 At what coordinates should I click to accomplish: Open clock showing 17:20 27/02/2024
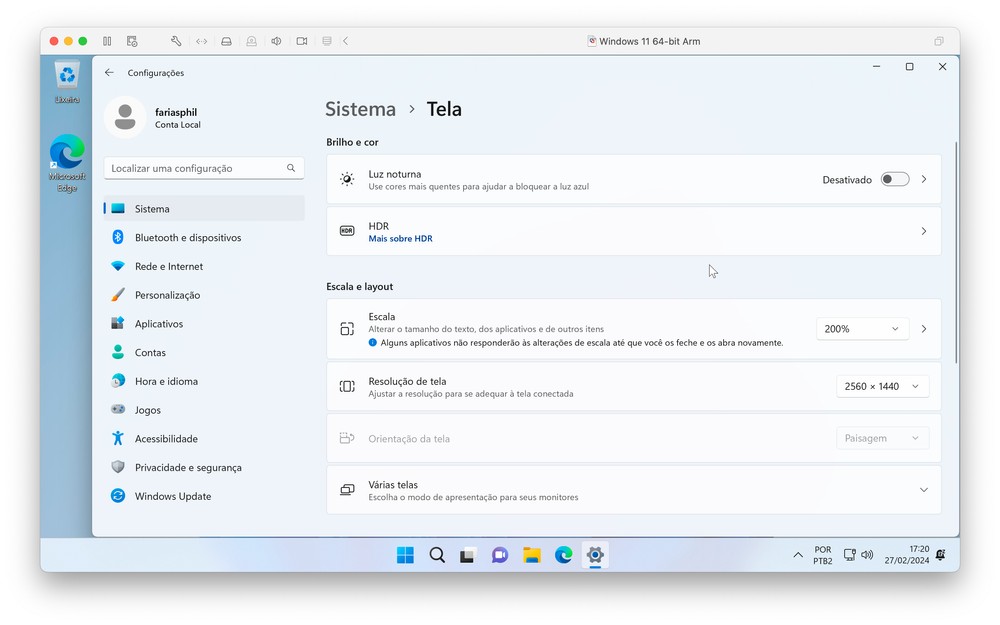pos(906,555)
